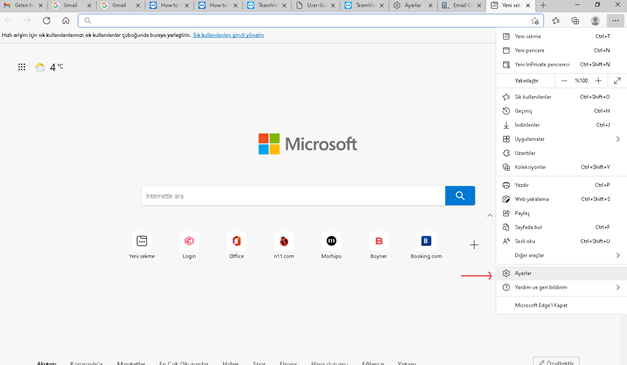Screen dimensions: 627x365
Task: Open Koleksiyonlar menu entry
Action: pos(561,167)
